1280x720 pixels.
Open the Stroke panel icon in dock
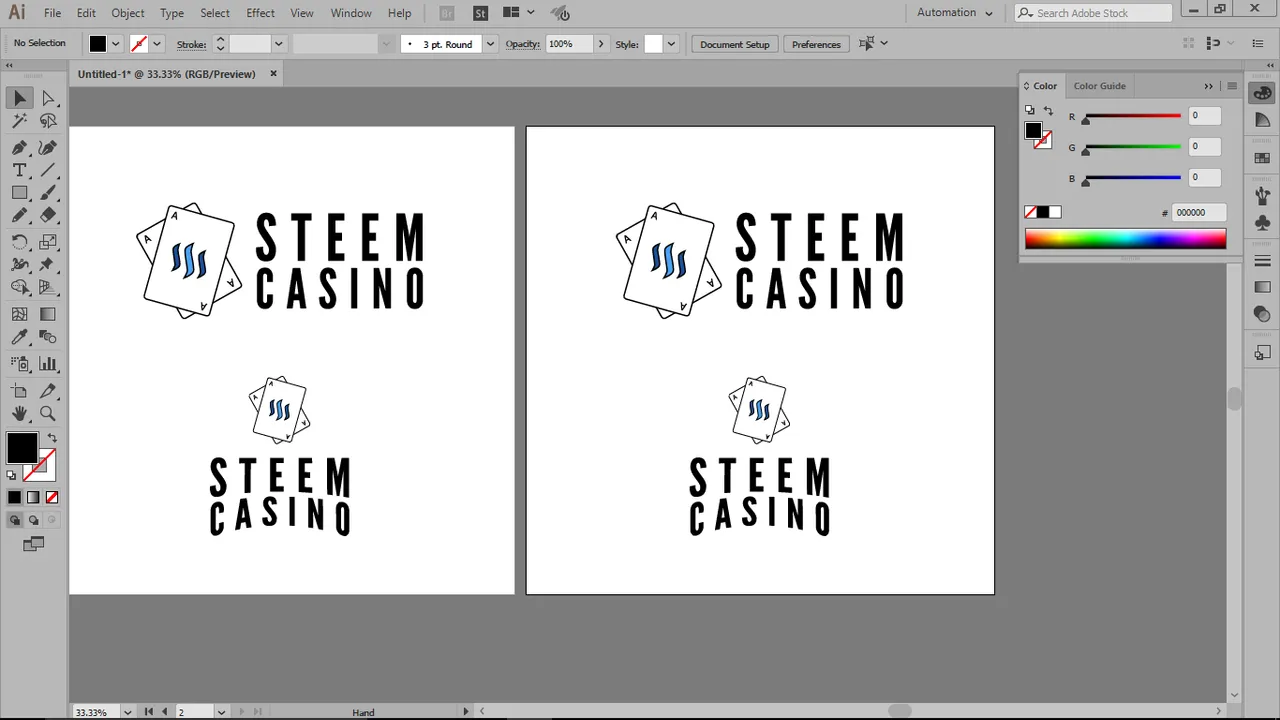click(x=1262, y=261)
